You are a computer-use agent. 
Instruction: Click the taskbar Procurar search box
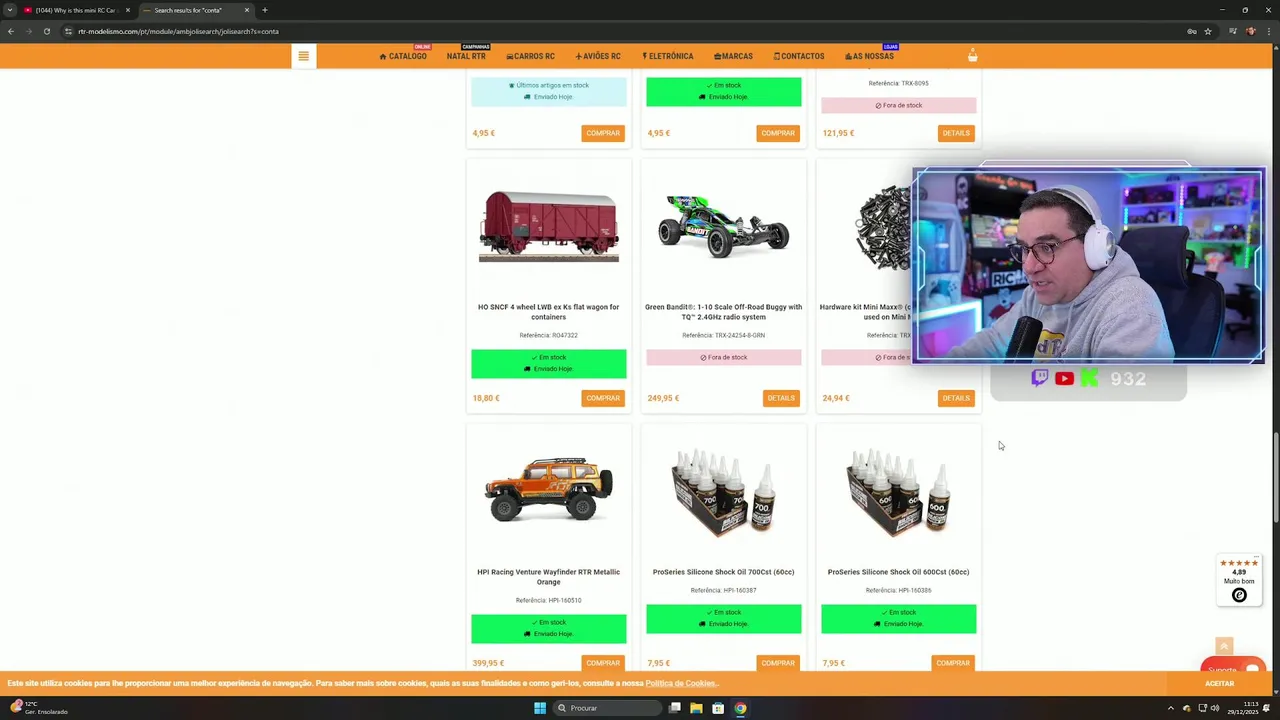[608, 708]
